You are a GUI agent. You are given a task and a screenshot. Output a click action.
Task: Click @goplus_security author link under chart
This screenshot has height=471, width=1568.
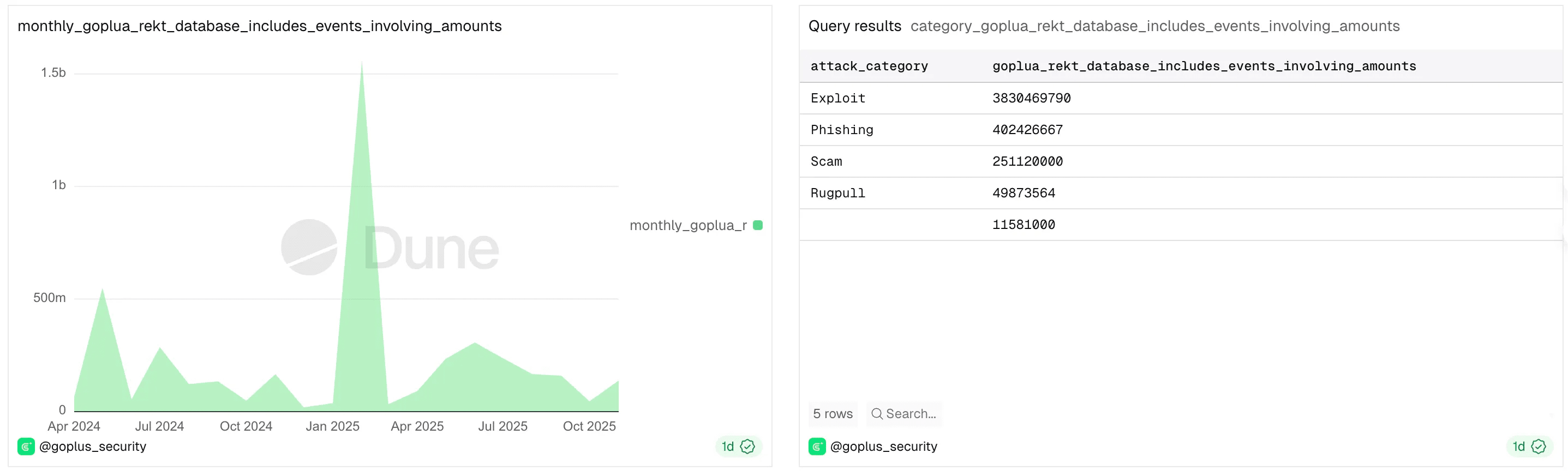click(93, 446)
